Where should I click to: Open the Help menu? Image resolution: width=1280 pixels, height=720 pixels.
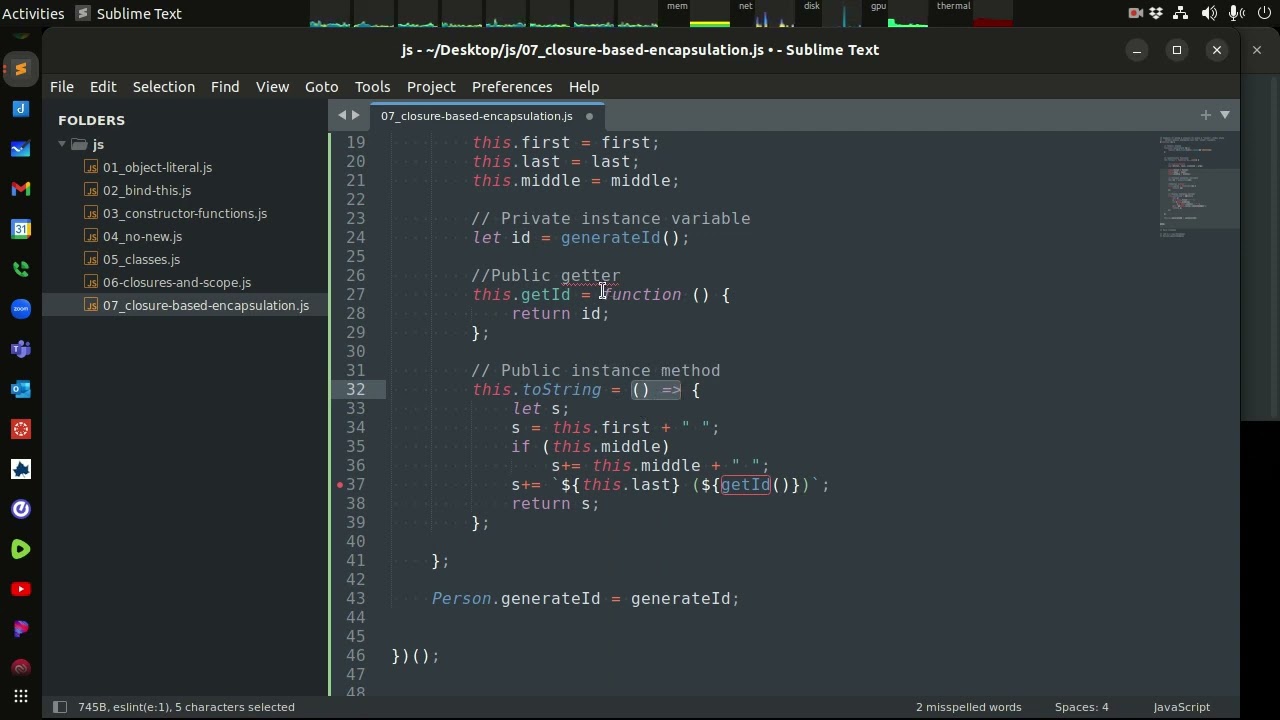(584, 87)
